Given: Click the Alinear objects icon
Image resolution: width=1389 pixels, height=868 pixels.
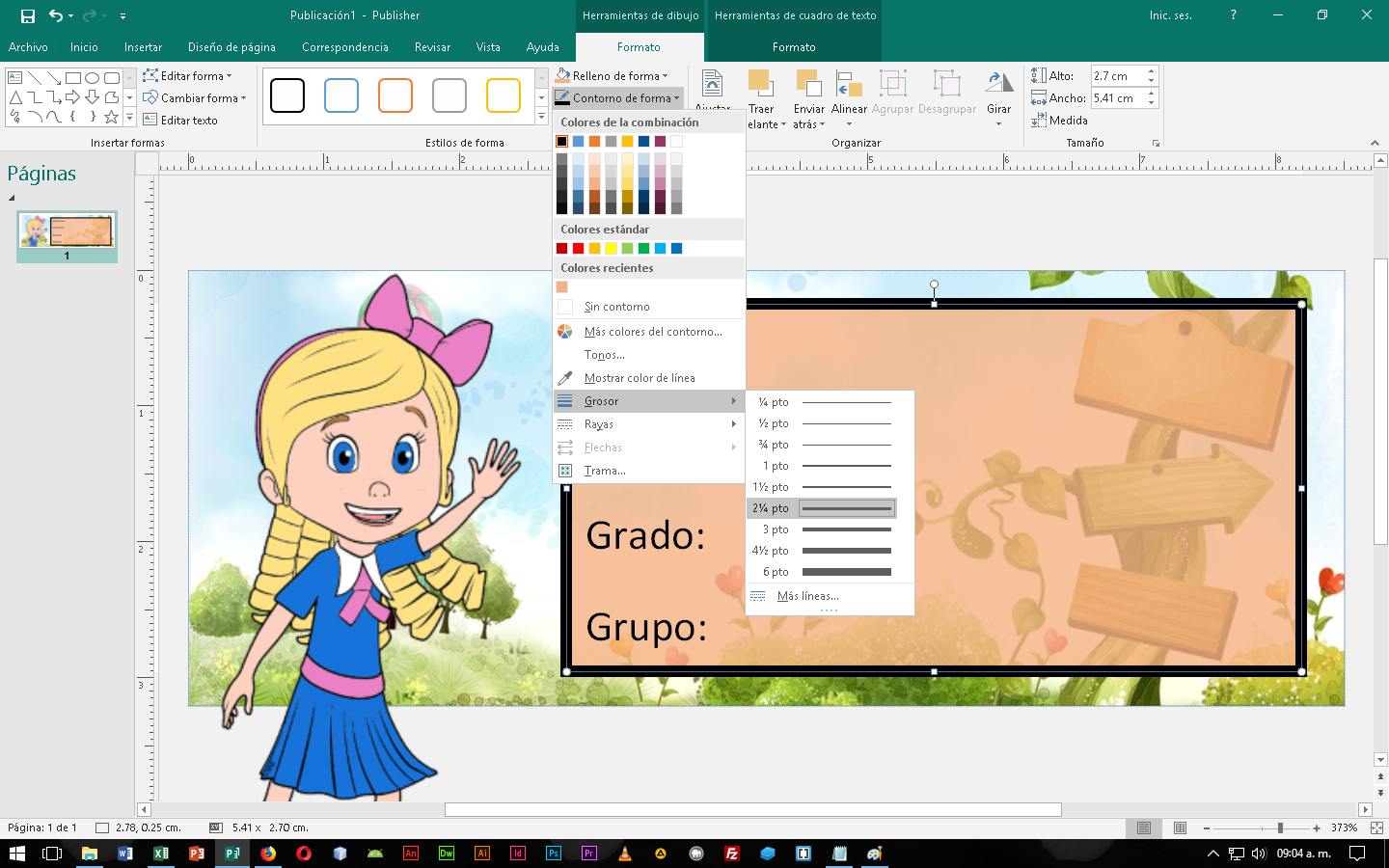Looking at the screenshot, I should [x=849, y=85].
